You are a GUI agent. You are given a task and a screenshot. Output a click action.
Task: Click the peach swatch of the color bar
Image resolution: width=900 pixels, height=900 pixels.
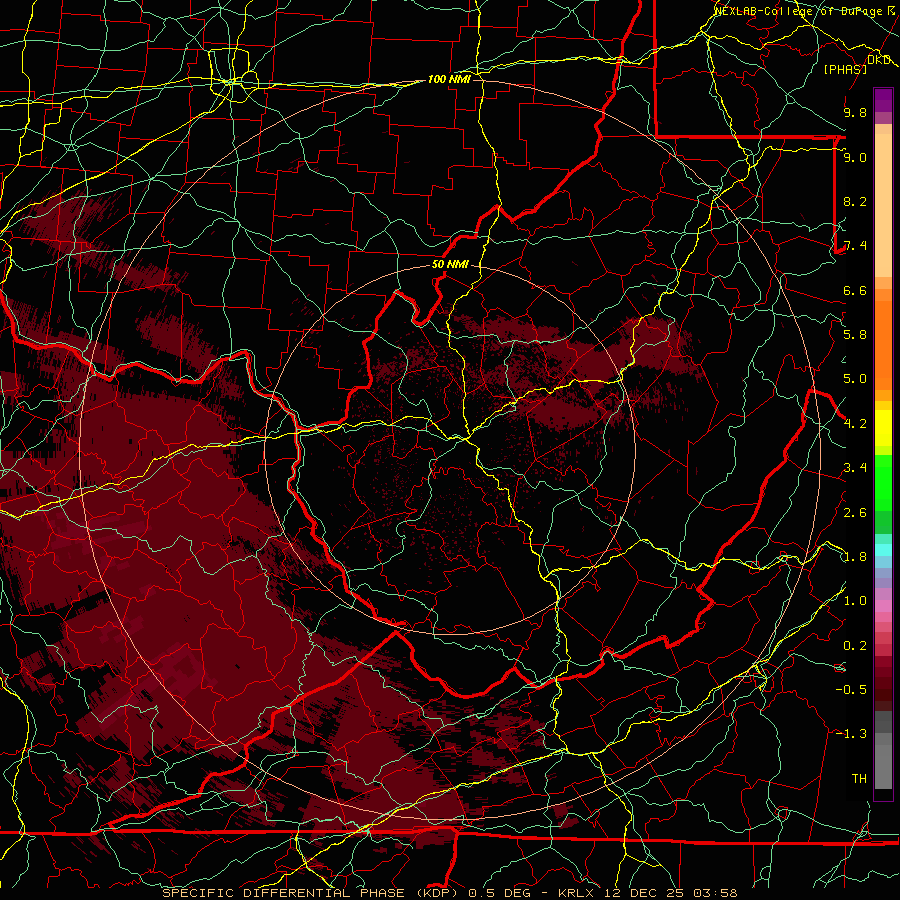pos(883,205)
